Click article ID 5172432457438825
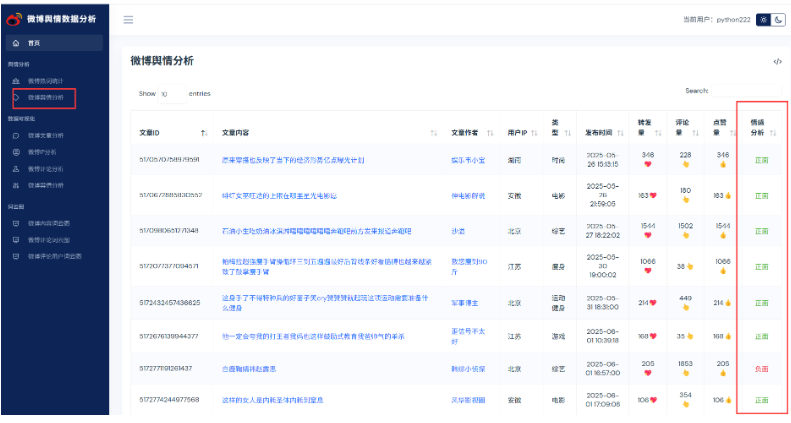 170,303
